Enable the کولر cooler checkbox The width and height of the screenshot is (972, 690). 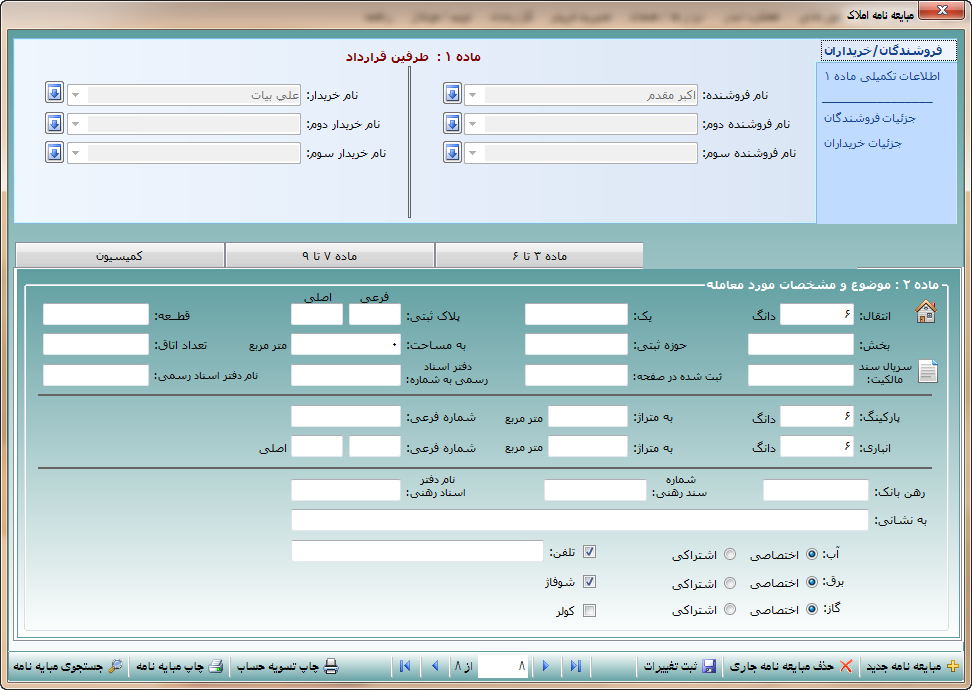[x=589, y=611]
